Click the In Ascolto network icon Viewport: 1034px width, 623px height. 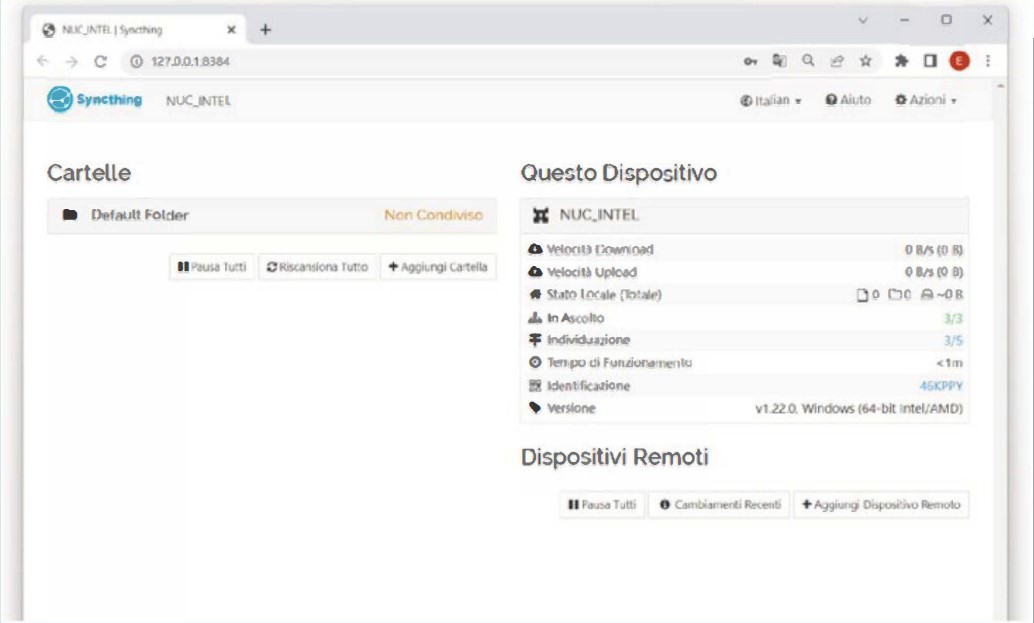pyautogui.click(x=535, y=318)
